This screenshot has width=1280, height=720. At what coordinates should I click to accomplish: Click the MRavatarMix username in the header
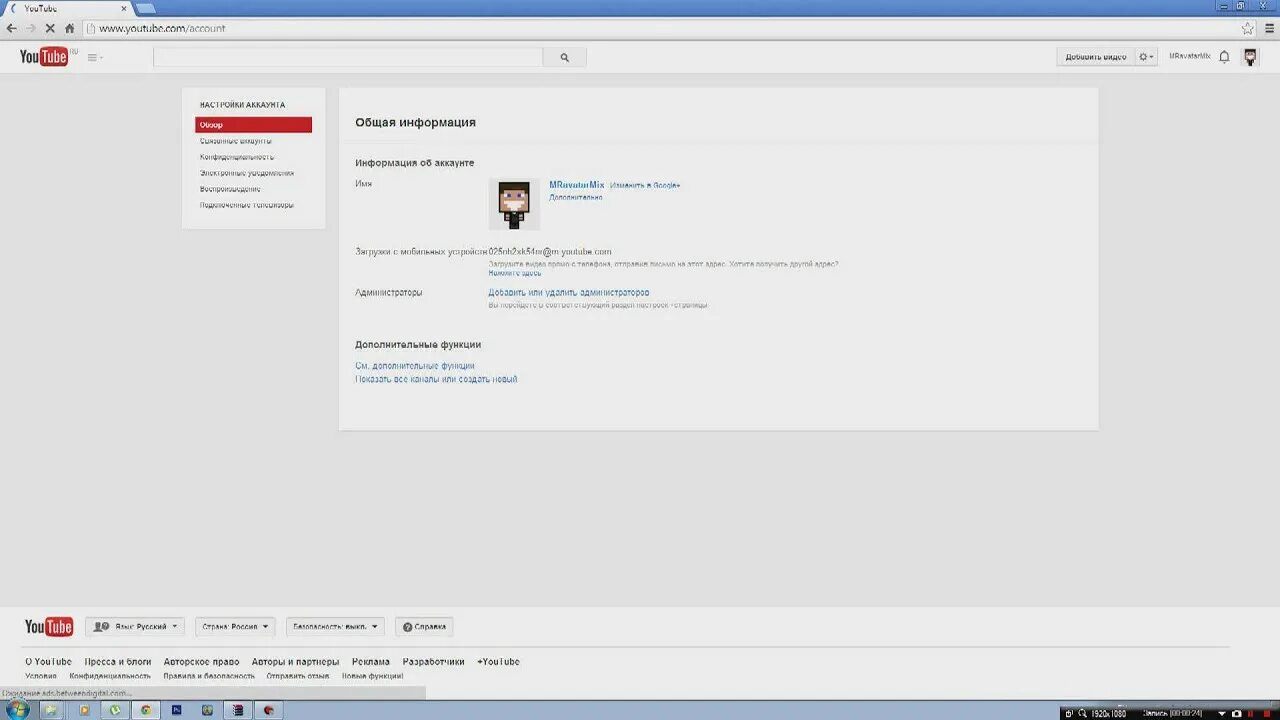pyautogui.click(x=1189, y=56)
